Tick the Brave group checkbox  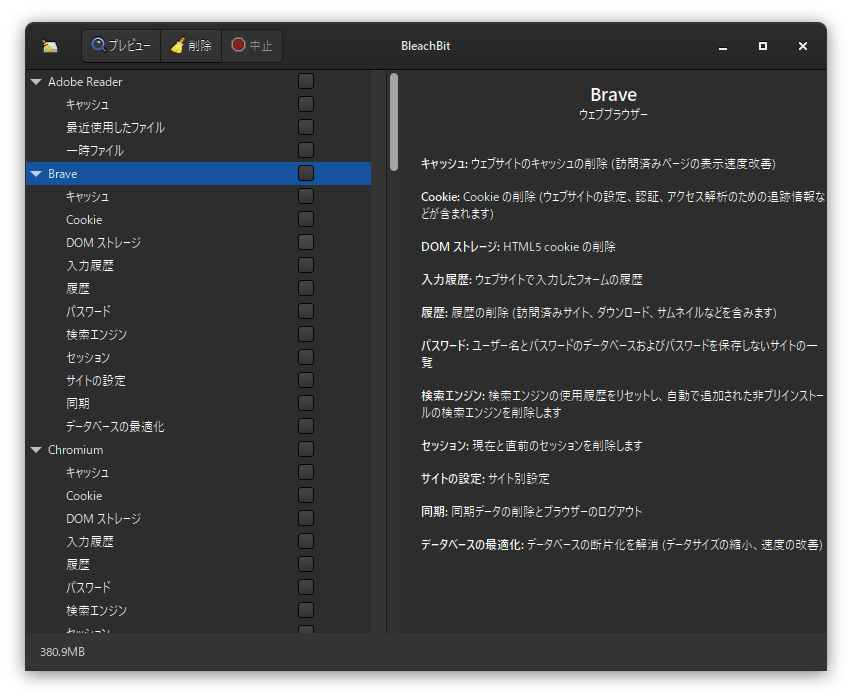pos(306,173)
